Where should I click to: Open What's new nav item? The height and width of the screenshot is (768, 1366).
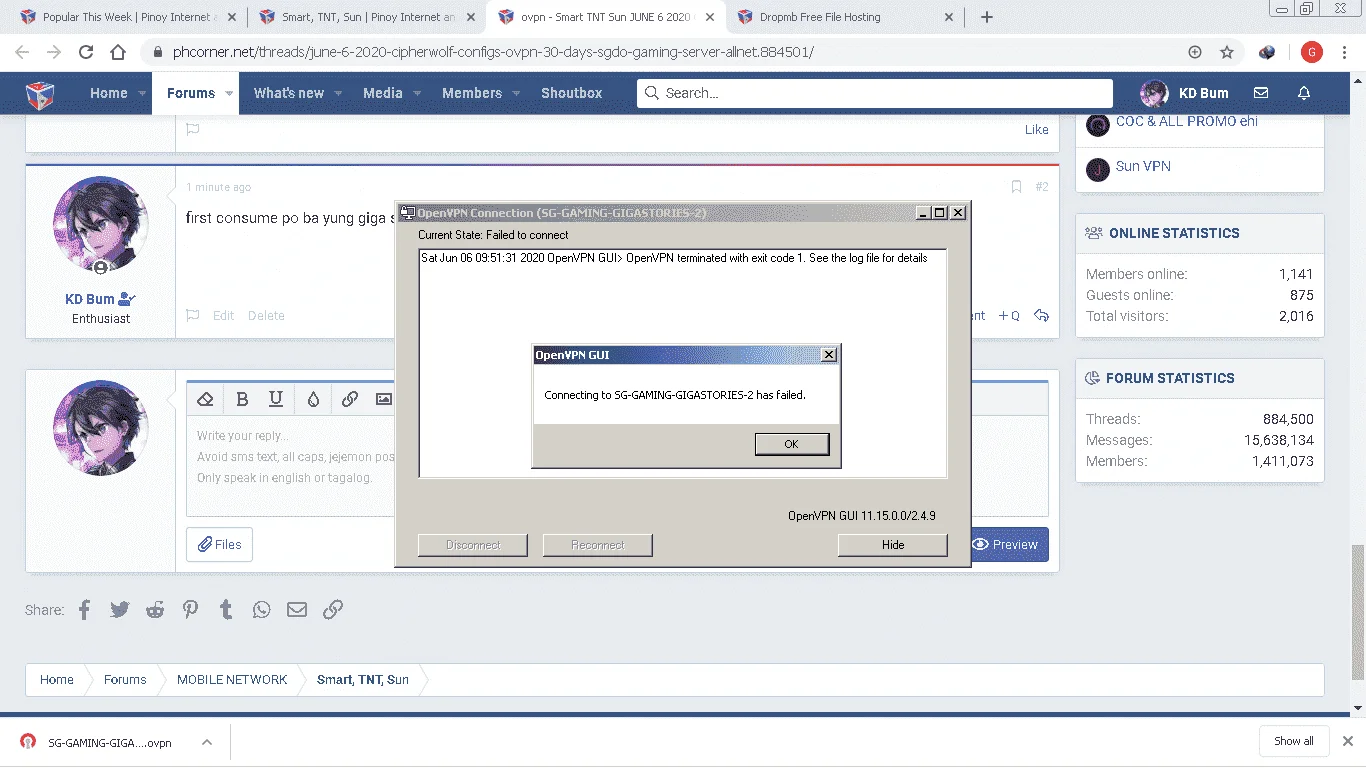(x=289, y=93)
